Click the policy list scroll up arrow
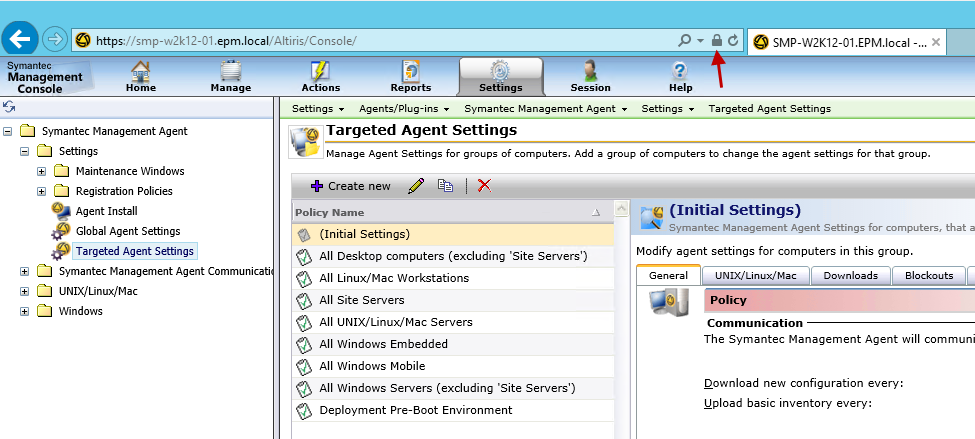Screen dimensions: 975x439 621,209
